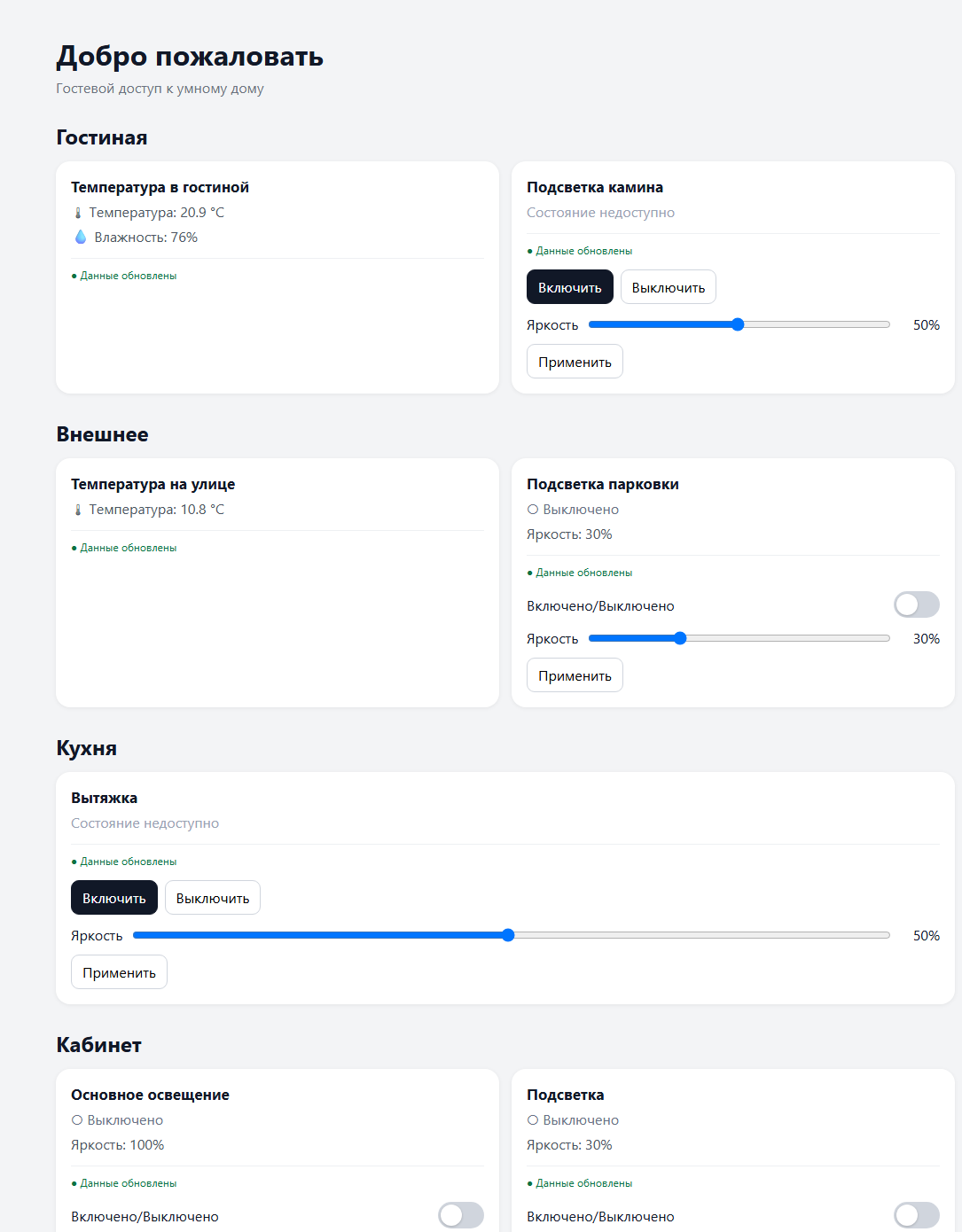Click Данные обновлены status in Температура на улице card
The height and width of the screenshot is (1232, 962).
coord(124,548)
